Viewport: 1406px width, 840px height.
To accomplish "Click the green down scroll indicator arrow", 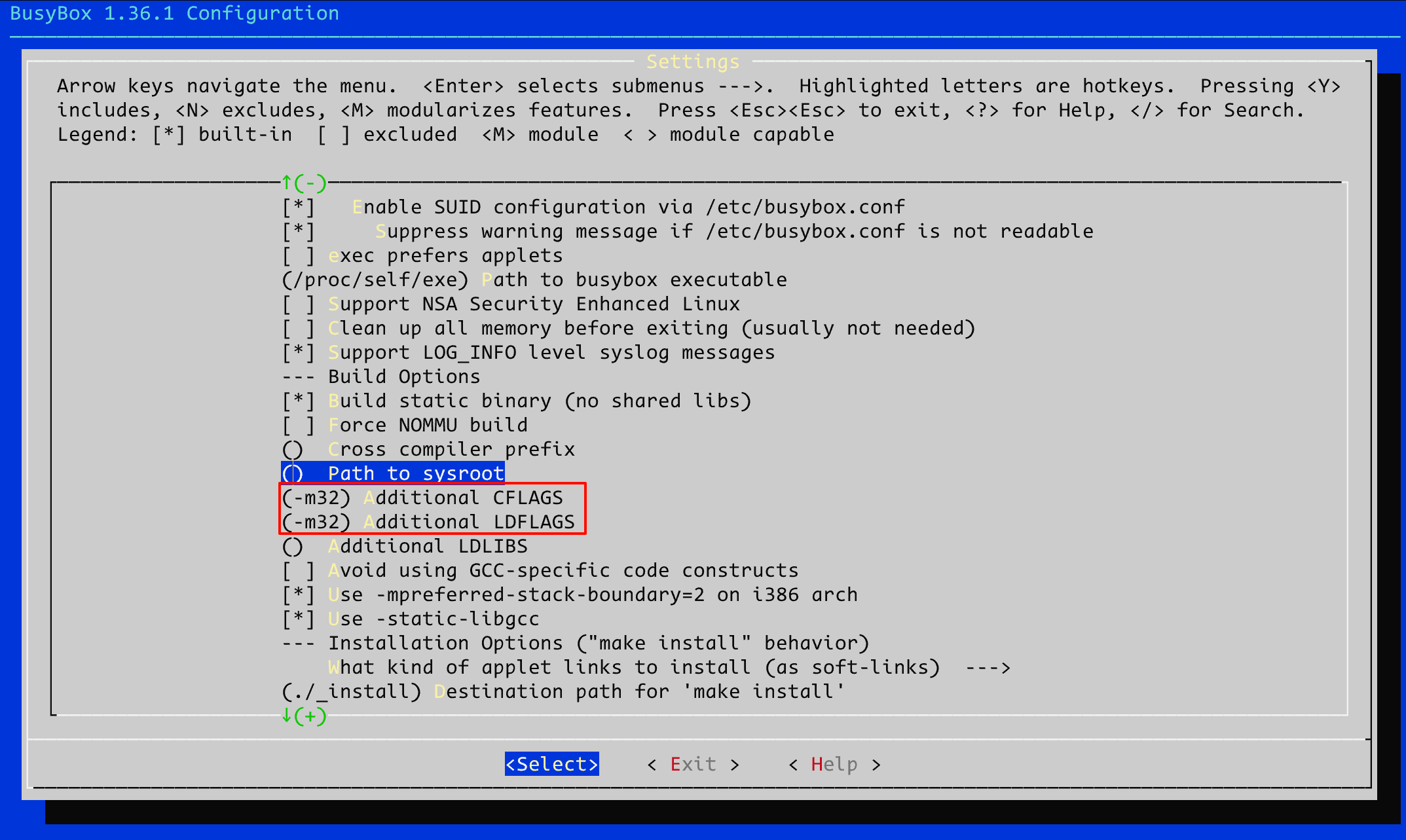I will click(x=287, y=716).
